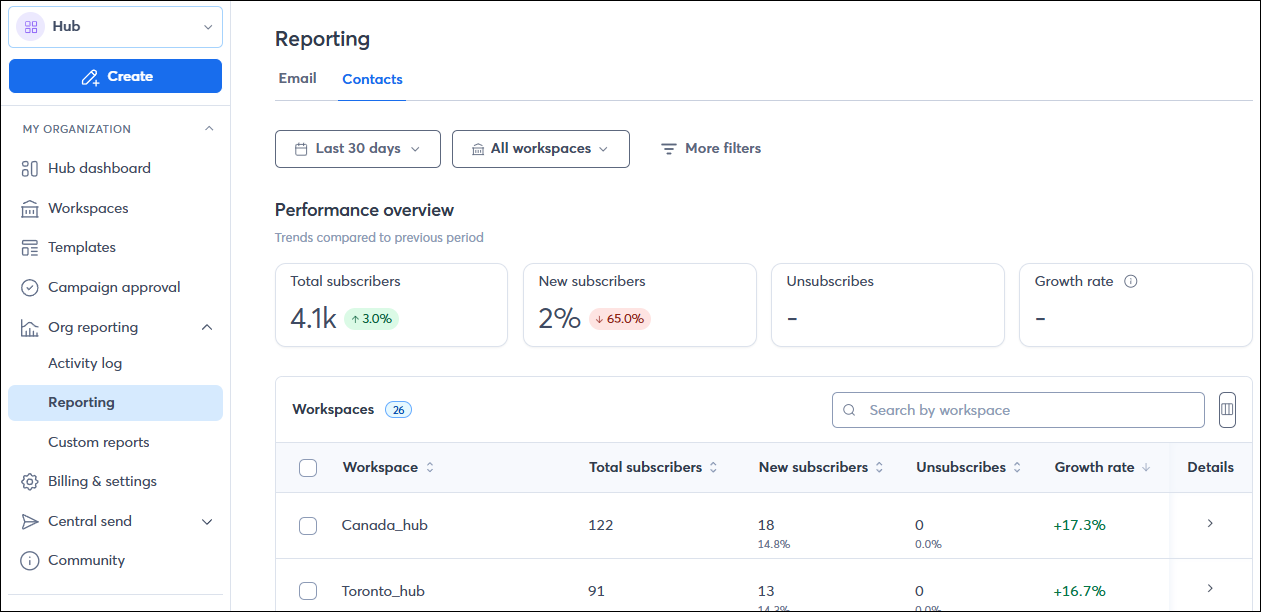Open the Last 30 days date dropdown

coord(358,149)
